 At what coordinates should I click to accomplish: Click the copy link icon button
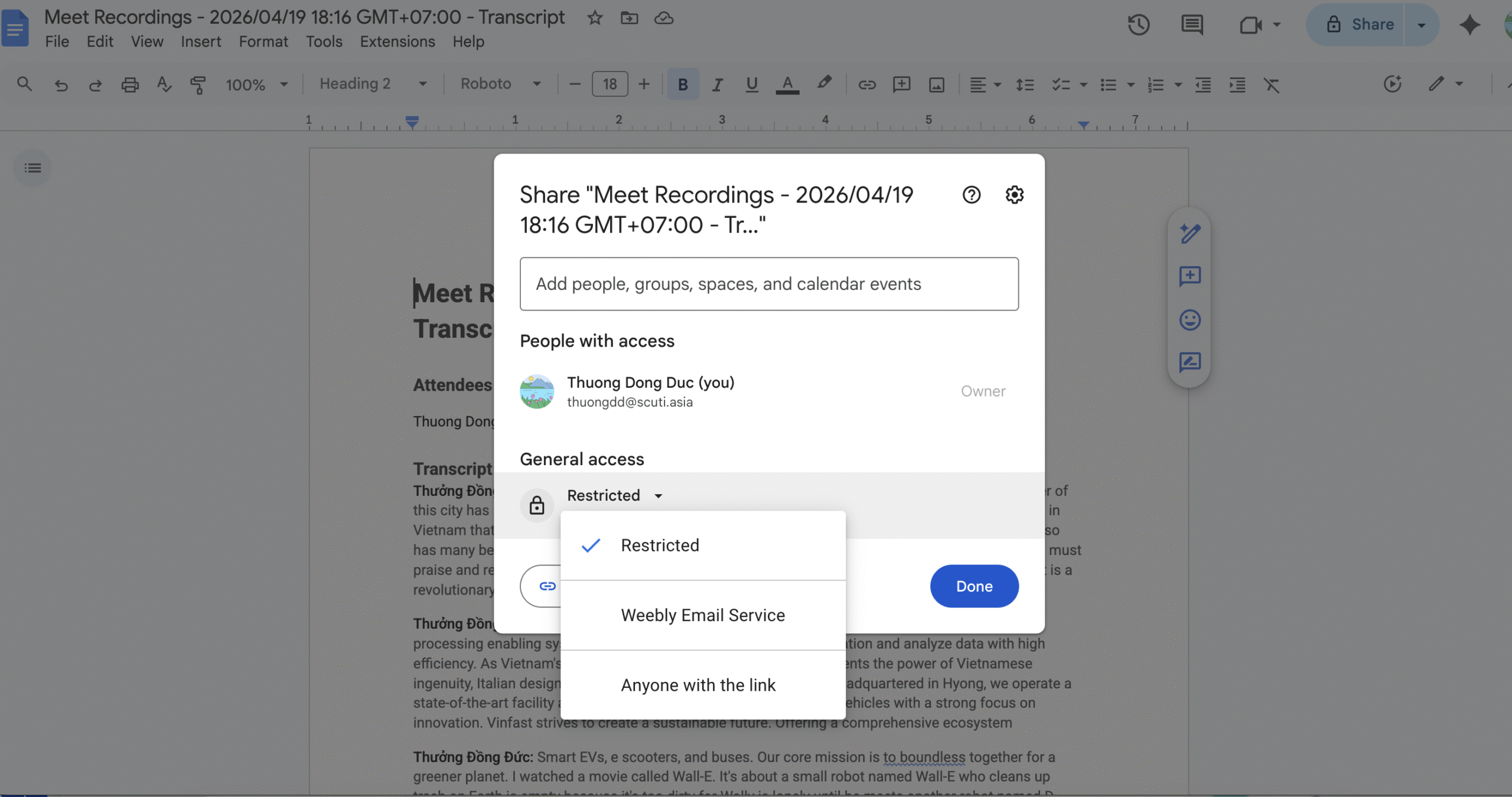547,586
